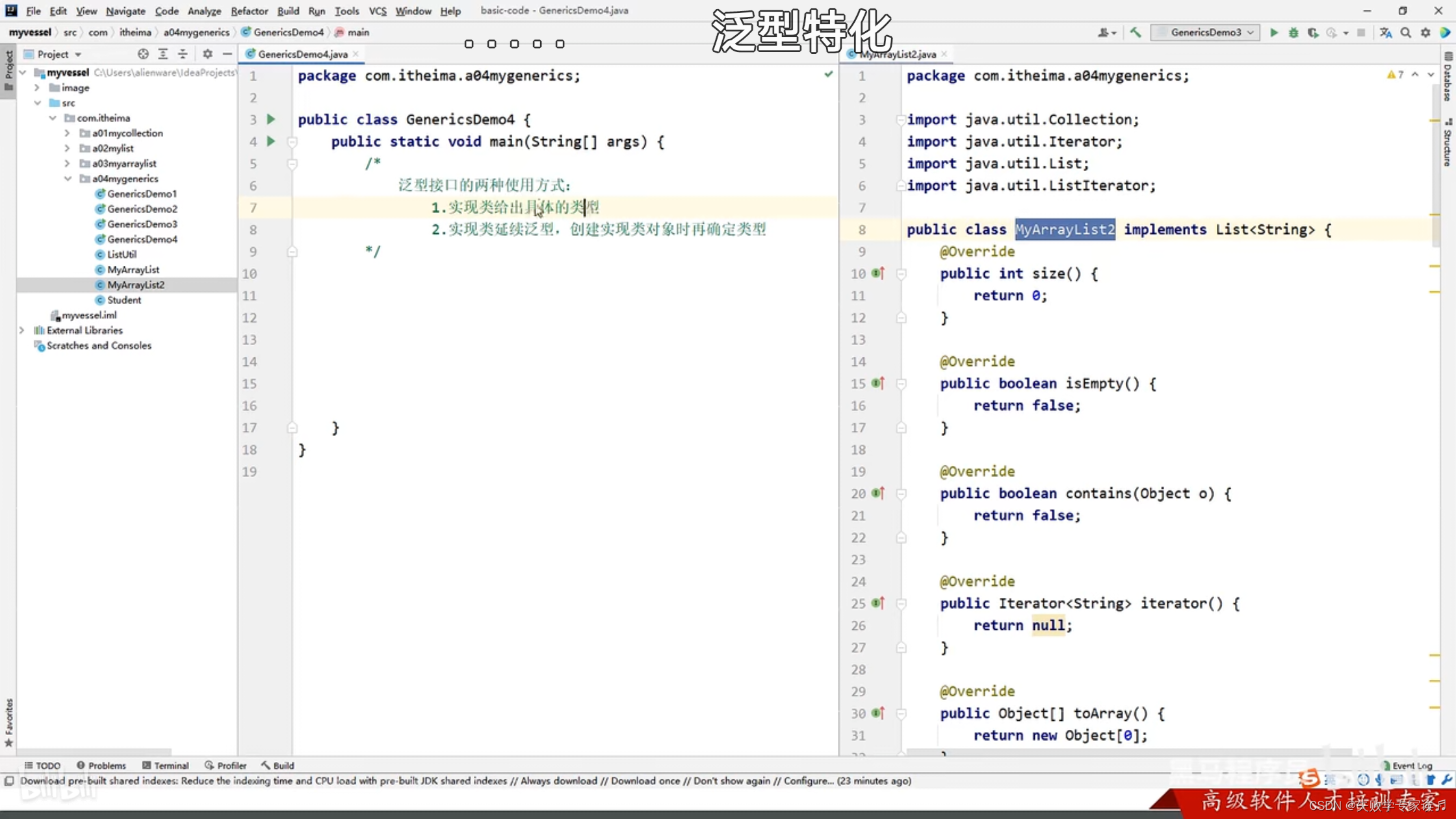Select the Student class in project tree
The image size is (1456, 819).
point(123,300)
